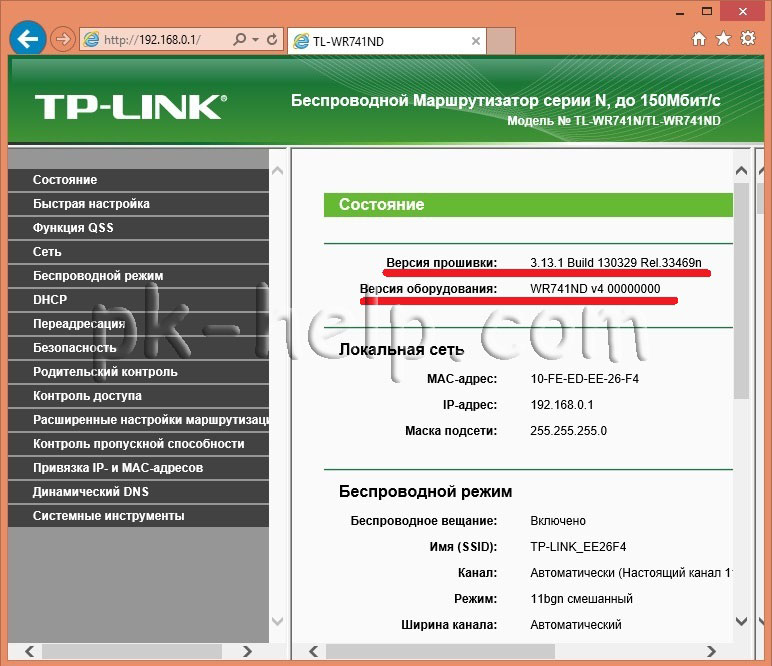Click main panel horizontal scroll right arrow
The height and width of the screenshot is (666, 772).
[711, 651]
